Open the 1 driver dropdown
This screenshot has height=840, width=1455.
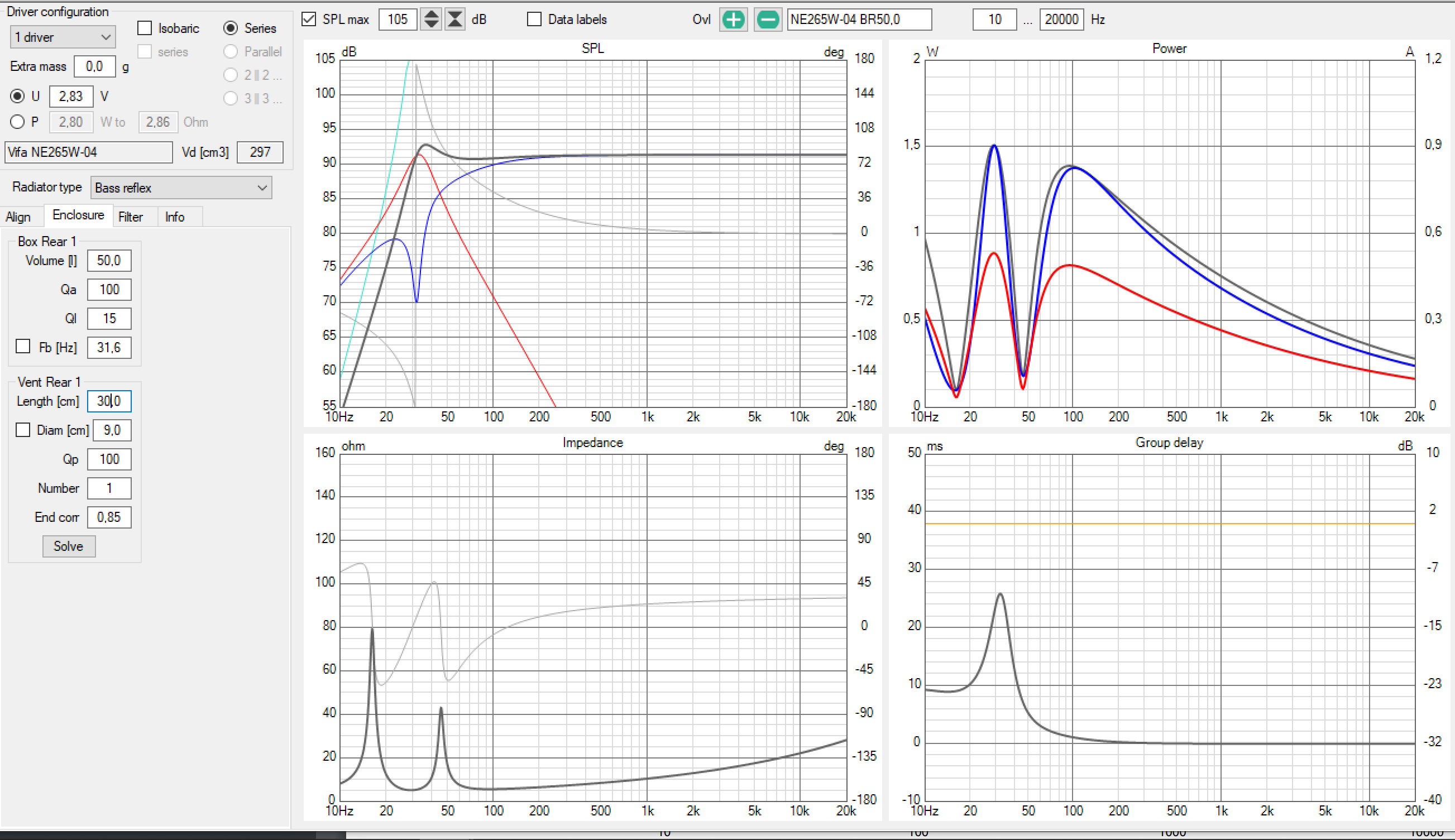(63, 37)
